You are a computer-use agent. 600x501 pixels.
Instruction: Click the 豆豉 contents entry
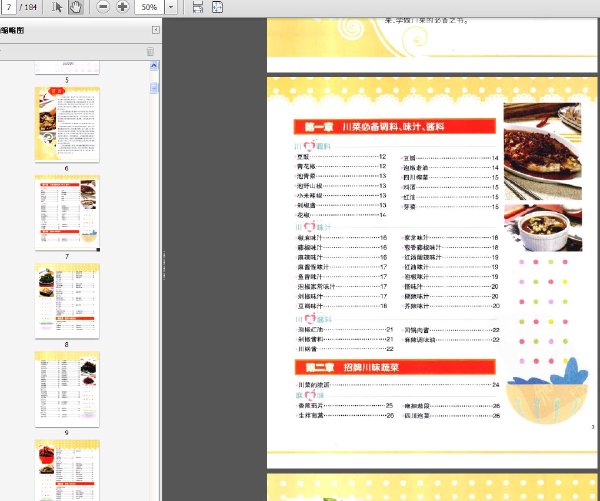point(342,157)
